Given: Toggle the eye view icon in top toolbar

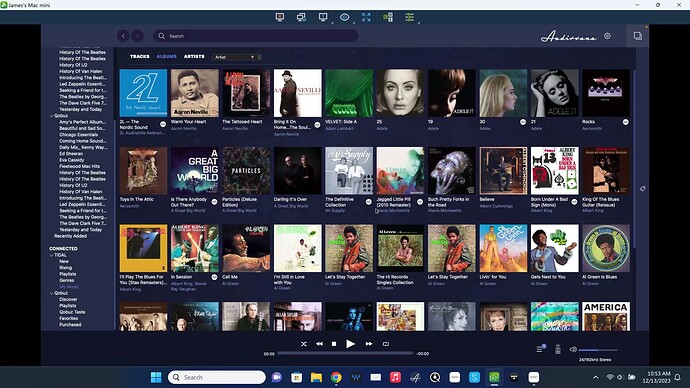Looking at the screenshot, I should coord(345,17).
